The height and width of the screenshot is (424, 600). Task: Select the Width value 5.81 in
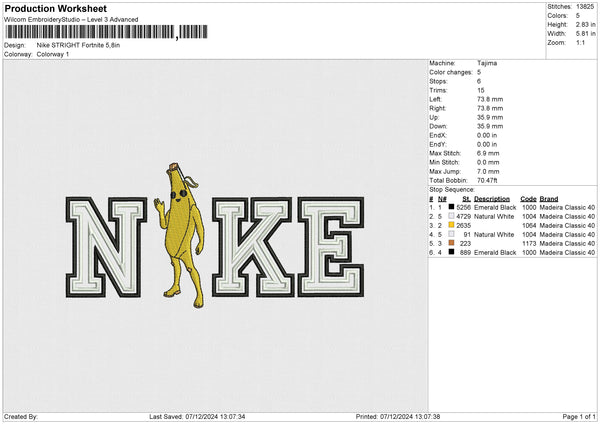pyautogui.click(x=585, y=34)
